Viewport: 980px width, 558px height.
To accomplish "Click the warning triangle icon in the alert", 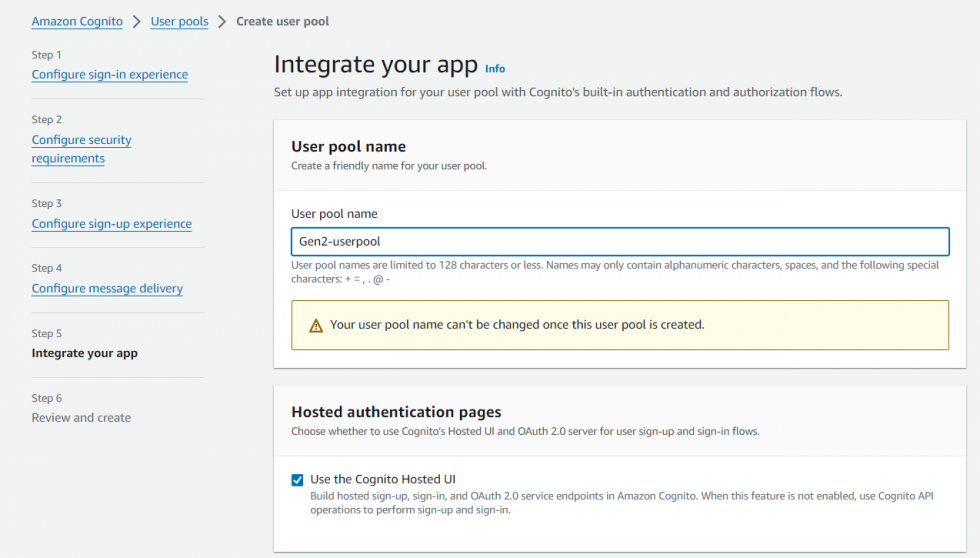I will click(316, 325).
